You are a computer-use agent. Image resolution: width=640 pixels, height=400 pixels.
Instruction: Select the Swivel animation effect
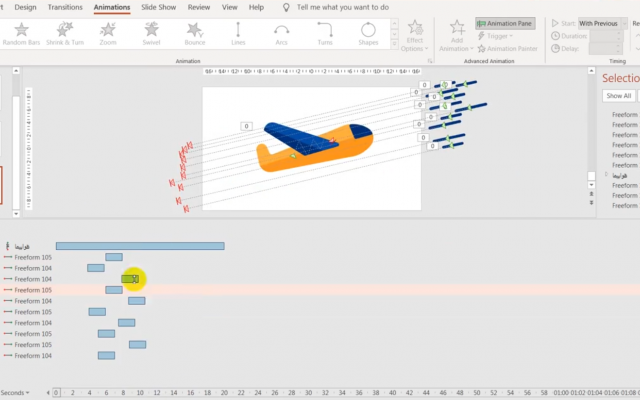[151, 35]
